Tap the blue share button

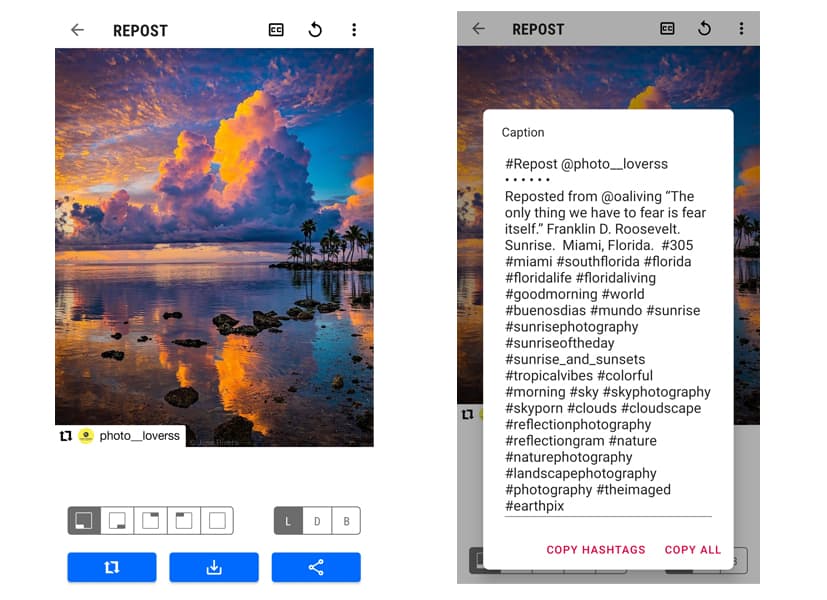(316, 567)
